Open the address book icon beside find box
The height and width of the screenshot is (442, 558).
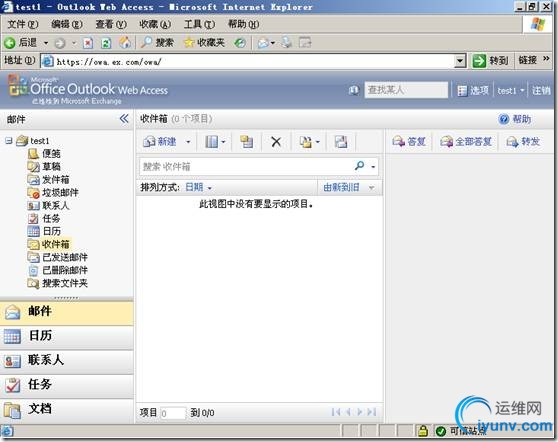pos(353,90)
